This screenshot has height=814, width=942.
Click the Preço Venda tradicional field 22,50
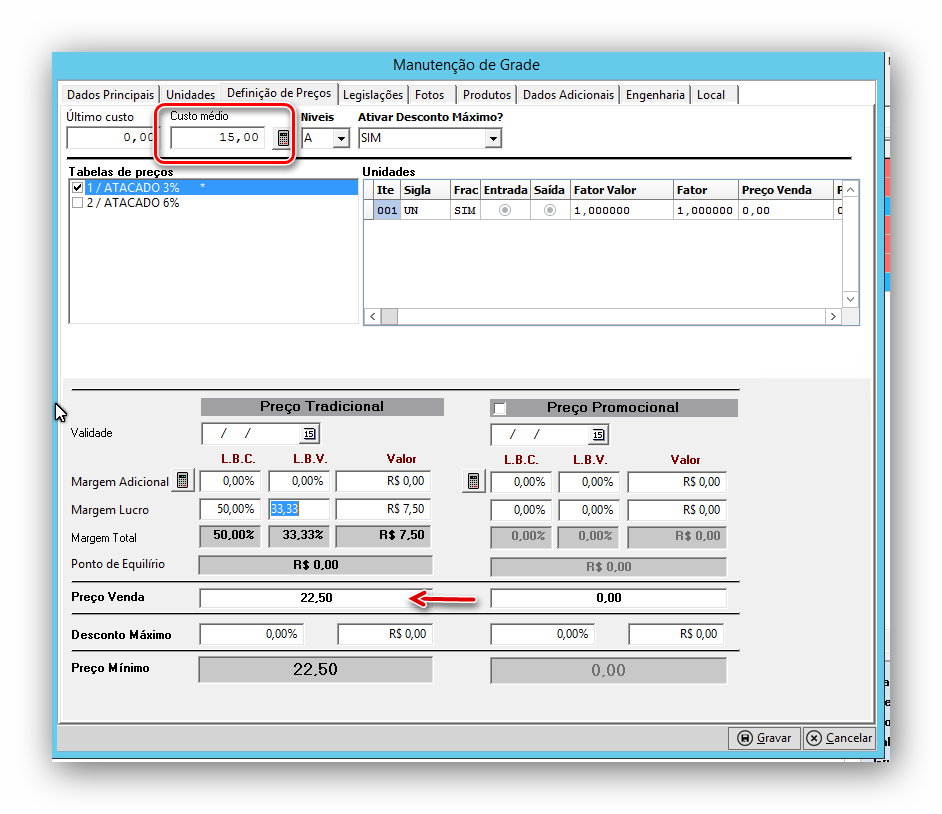[x=316, y=598]
